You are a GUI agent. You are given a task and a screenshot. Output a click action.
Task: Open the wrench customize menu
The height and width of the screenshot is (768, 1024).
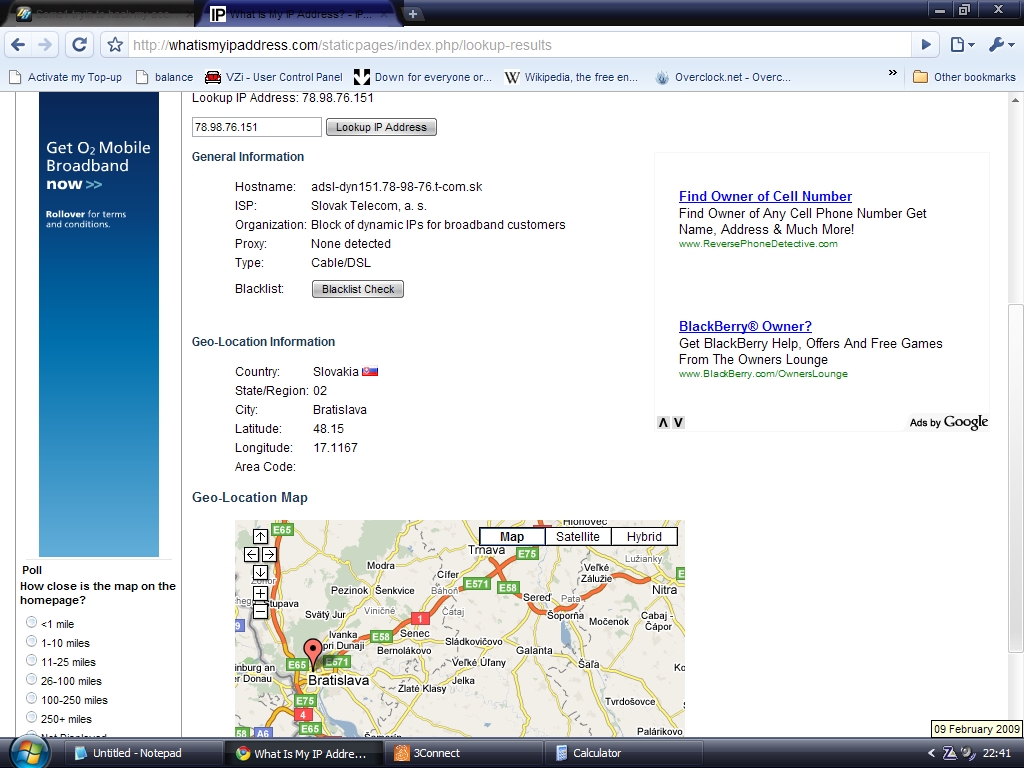coord(1001,45)
